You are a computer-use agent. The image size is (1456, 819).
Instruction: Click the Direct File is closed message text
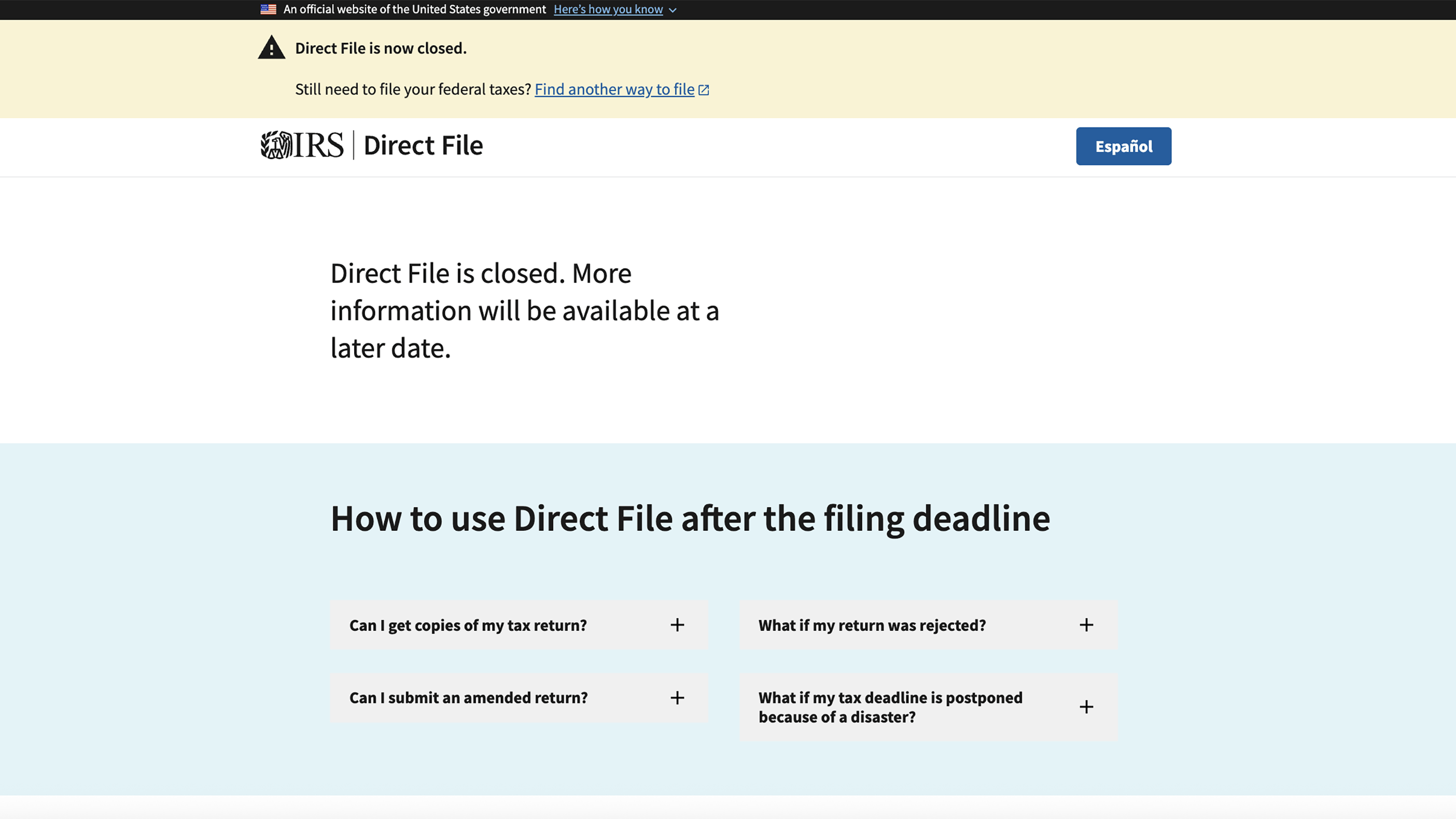coord(525,310)
